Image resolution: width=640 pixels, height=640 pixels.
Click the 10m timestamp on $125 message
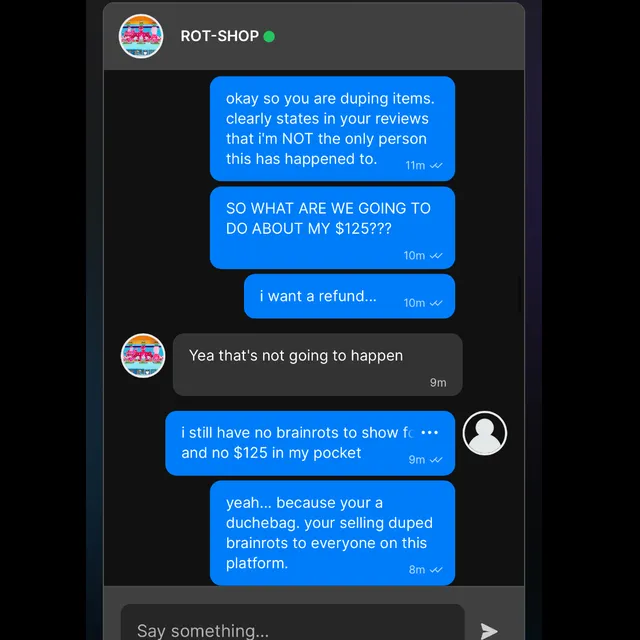pyautogui.click(x=414, y=256)
